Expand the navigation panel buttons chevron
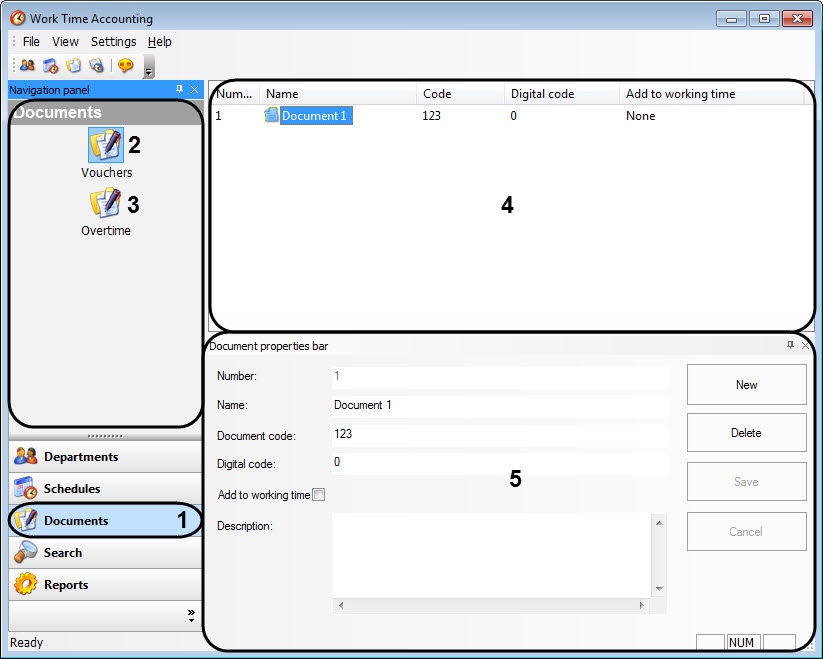 [191, 616]
